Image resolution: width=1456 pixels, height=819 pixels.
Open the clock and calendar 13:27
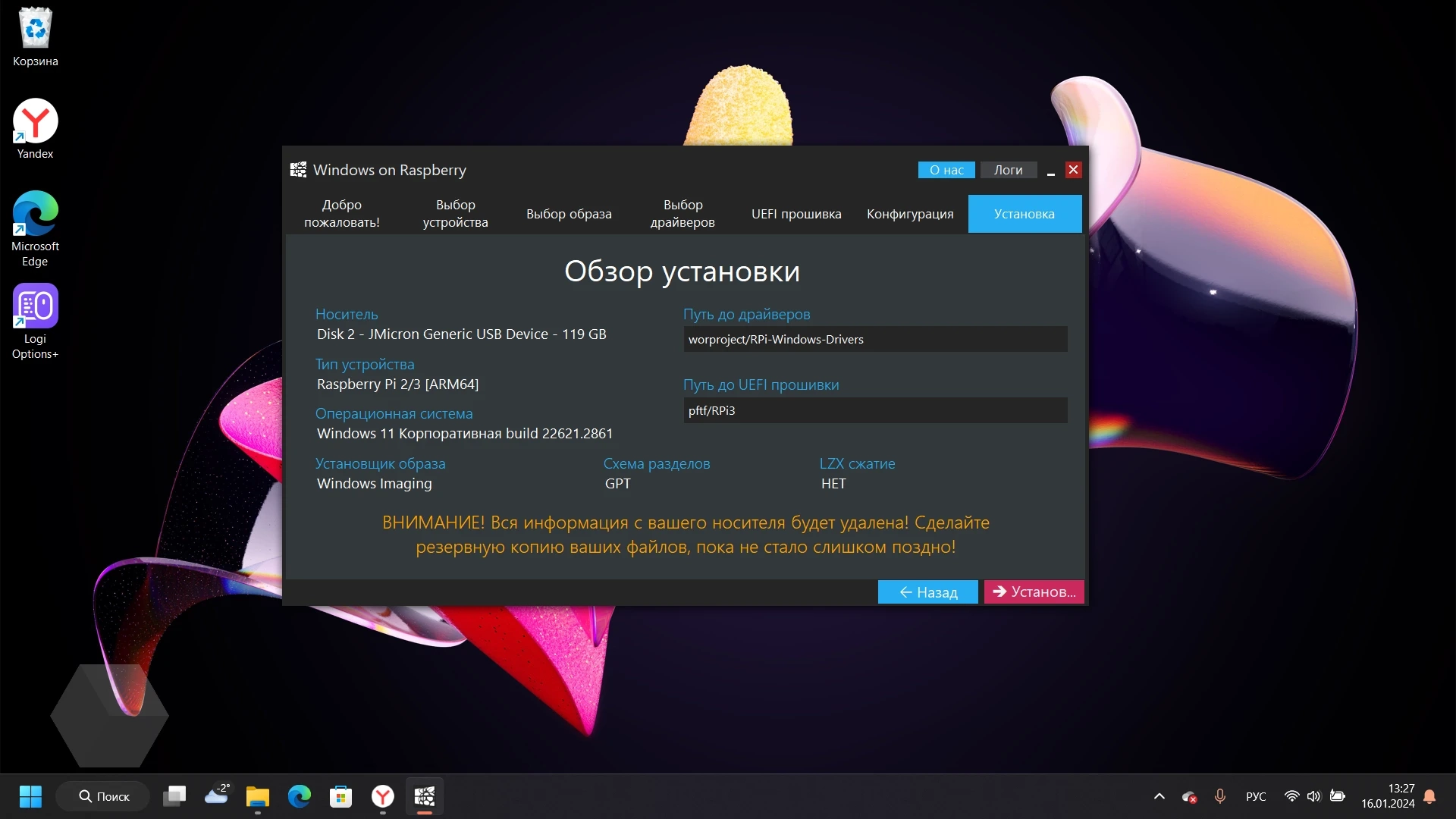pos(1388,796)
